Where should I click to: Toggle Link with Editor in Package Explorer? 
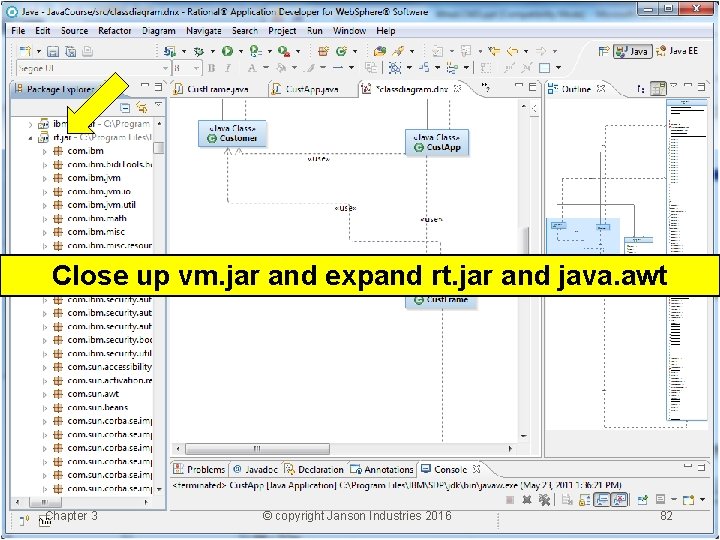(142, 108)
